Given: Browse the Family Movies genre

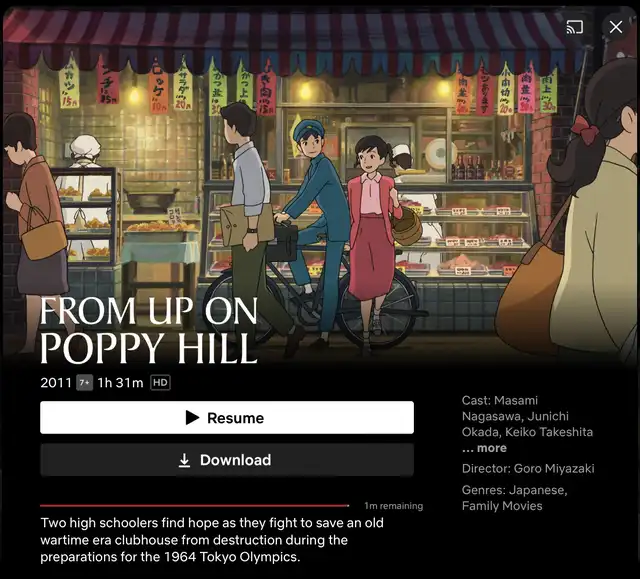Looking at the screenshot, I should click(x=502, y=506).
